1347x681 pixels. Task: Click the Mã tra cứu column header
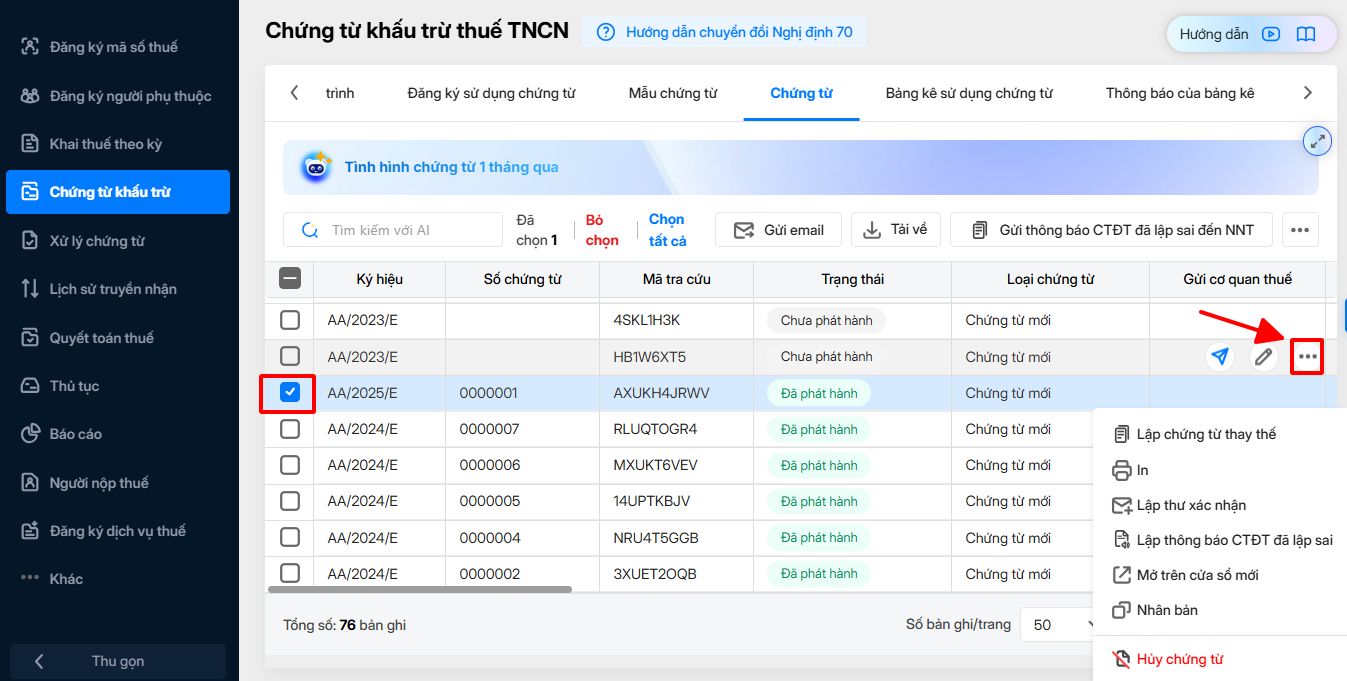(676, 279)
